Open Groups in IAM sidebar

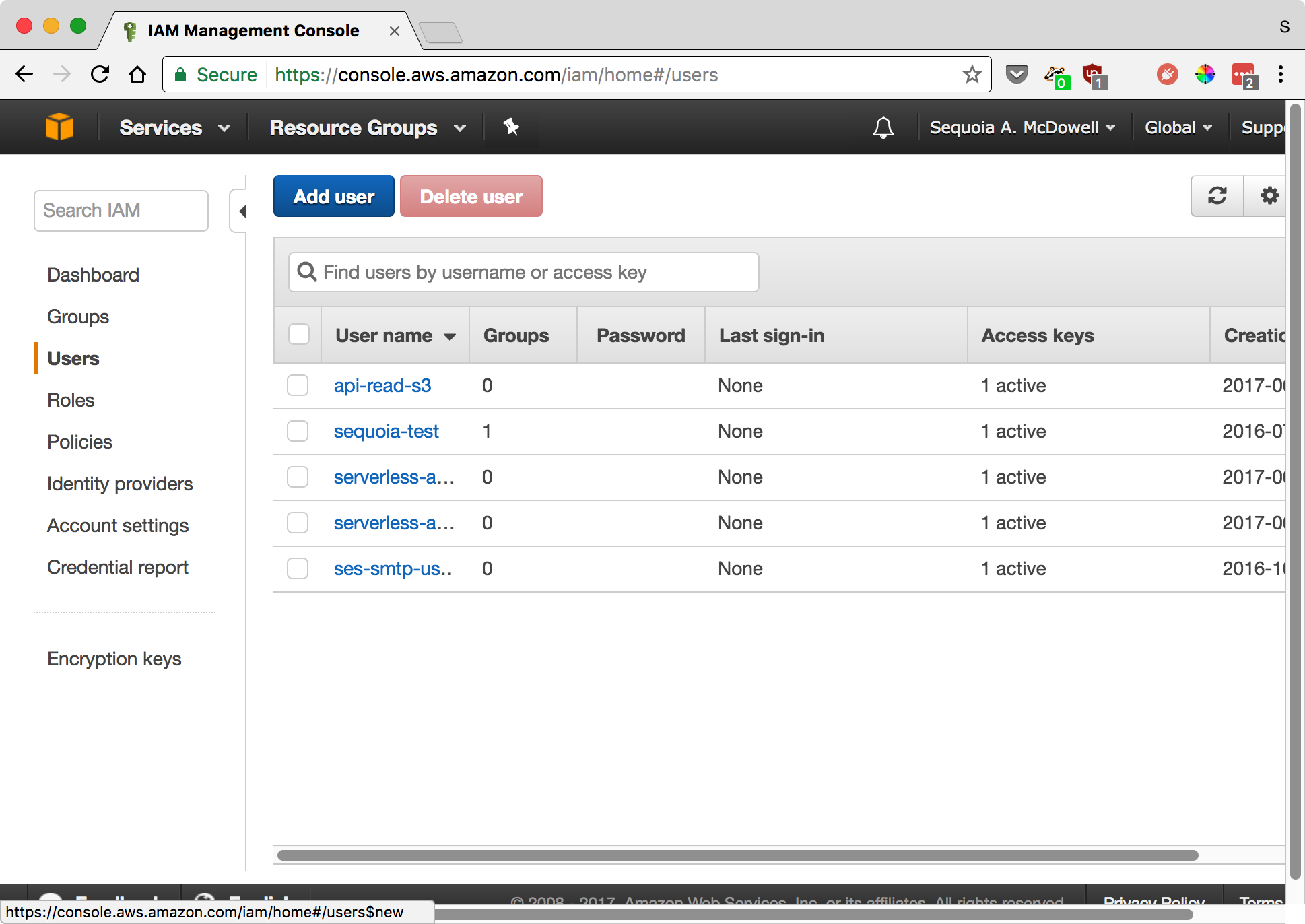click(x=78, y=317)
